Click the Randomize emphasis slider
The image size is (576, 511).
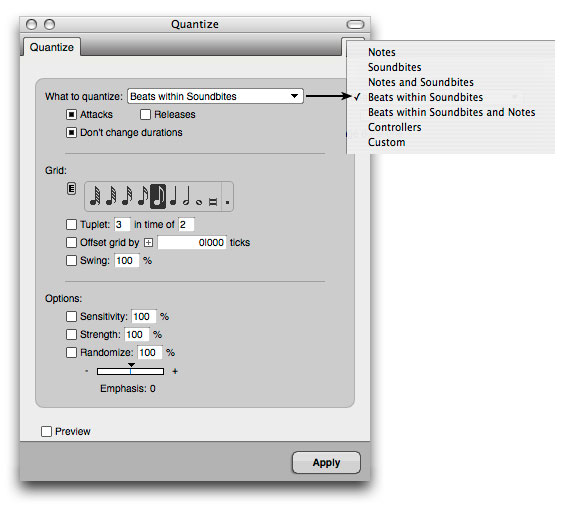(130, 371)
